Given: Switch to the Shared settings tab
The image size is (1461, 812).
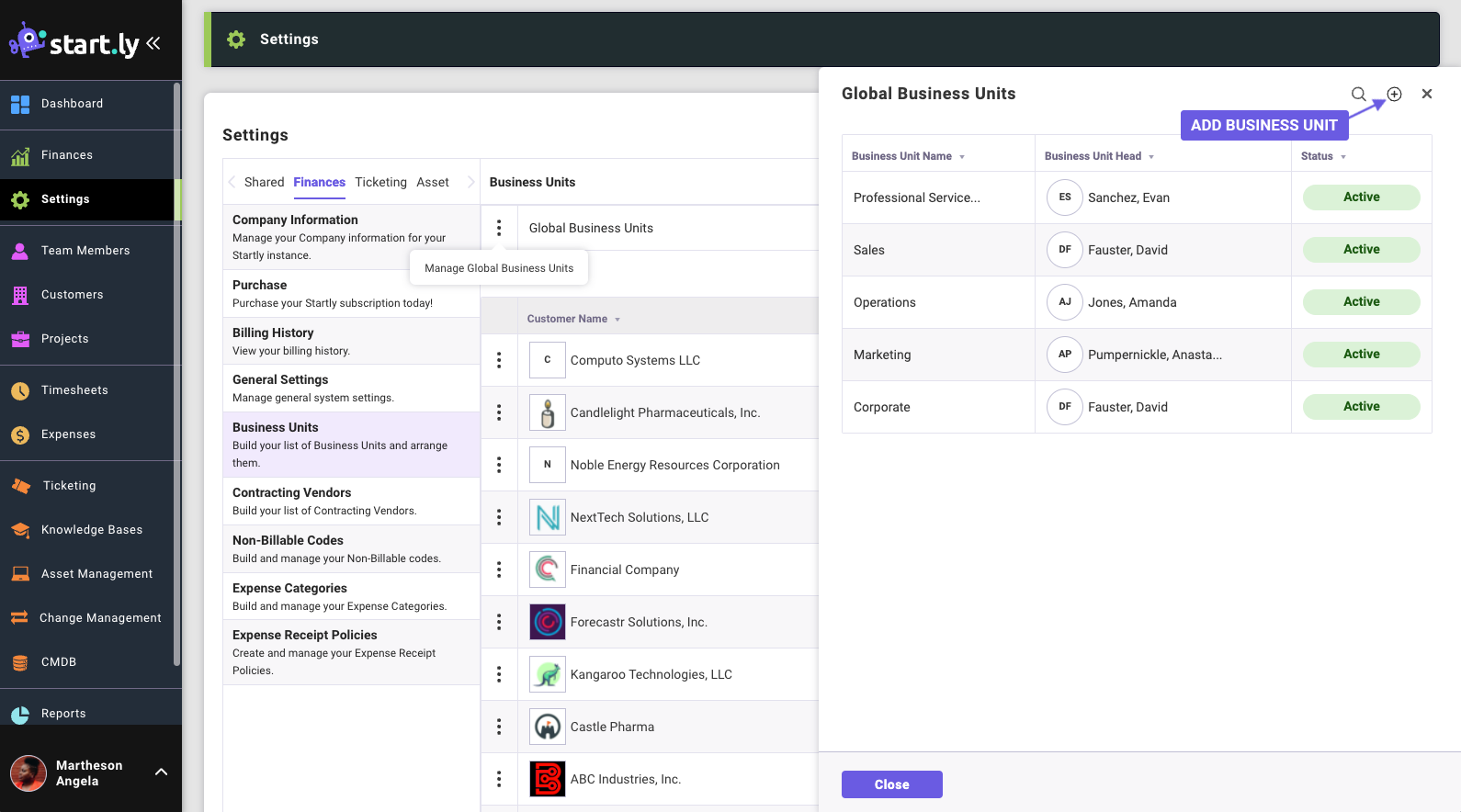Looking at the screenshot, I should click(264, 182).
